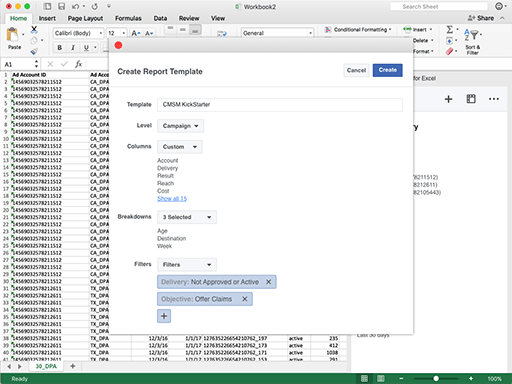
Task: Click the Show all 15 link
Action: (x=172, y=199)
